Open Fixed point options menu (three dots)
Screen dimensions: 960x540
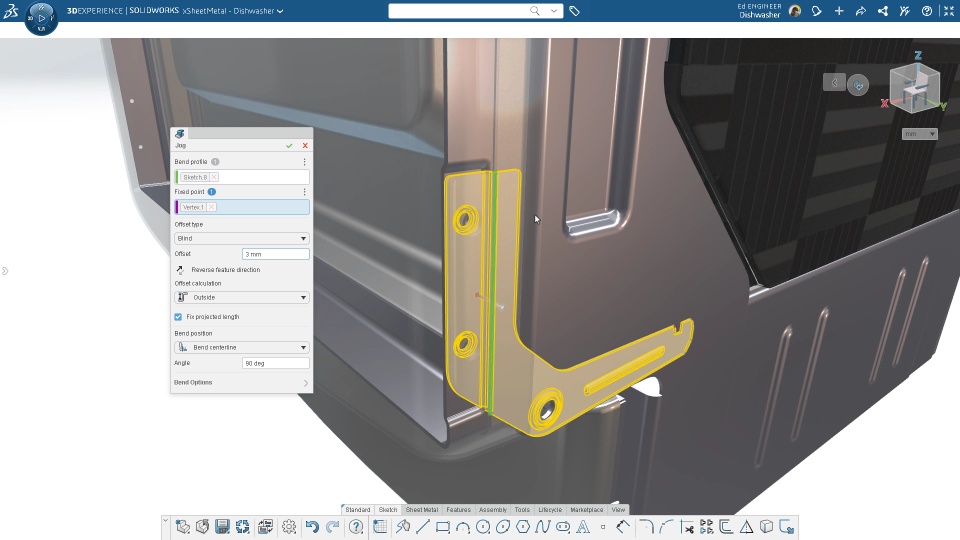tap(304, 192)
